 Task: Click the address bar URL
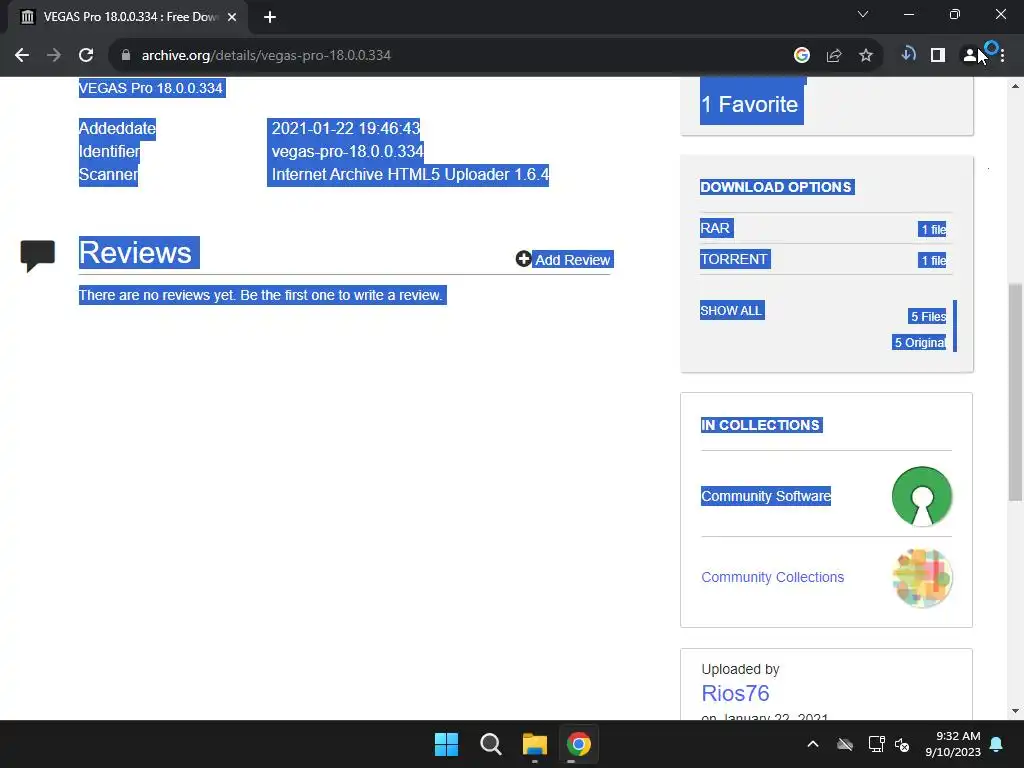[x=266, y=56]
